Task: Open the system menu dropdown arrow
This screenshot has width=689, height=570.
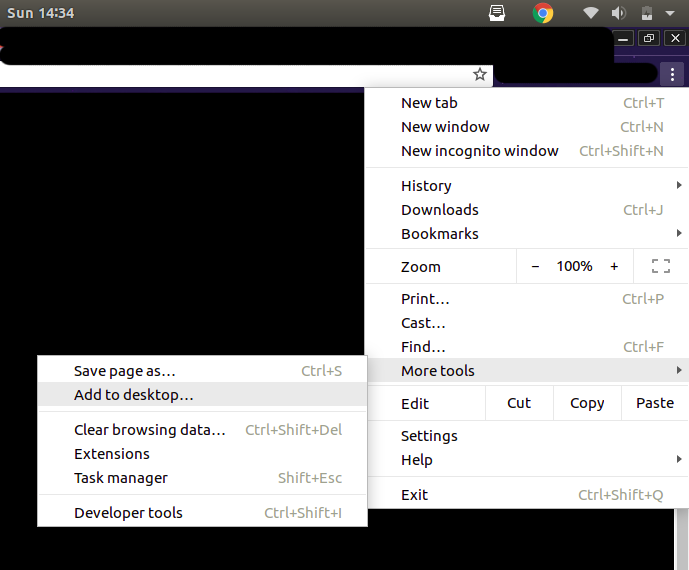Action: point(670,13)
